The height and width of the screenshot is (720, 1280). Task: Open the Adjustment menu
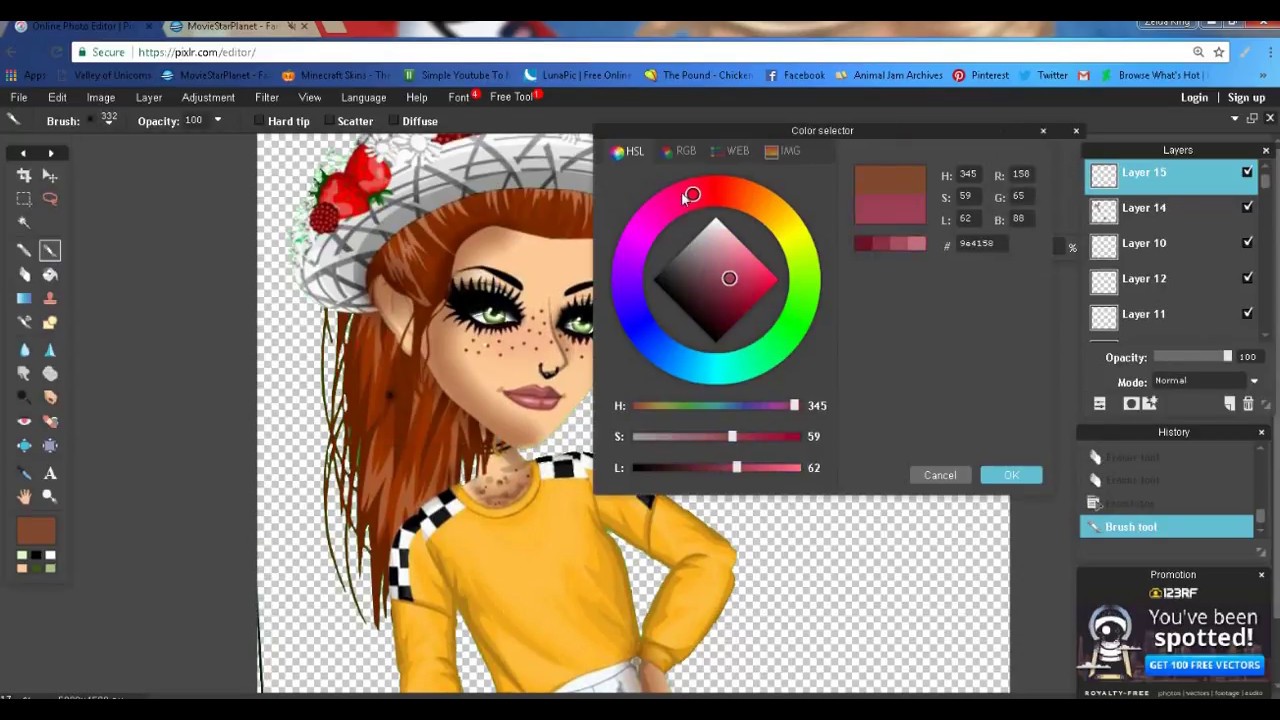(x=208, y=97)
